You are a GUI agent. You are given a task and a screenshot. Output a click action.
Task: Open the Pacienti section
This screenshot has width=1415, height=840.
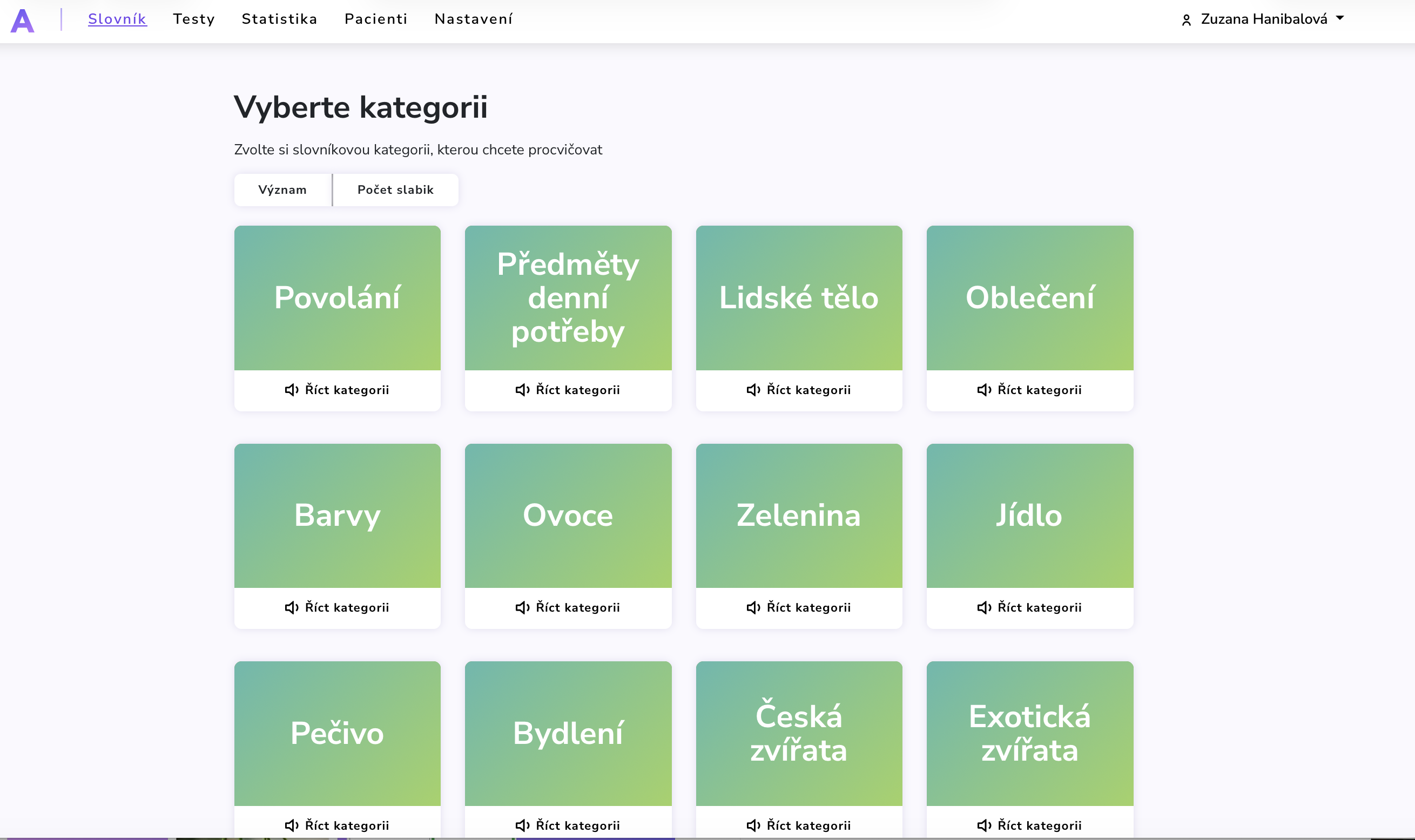click(x=376, y=19)
